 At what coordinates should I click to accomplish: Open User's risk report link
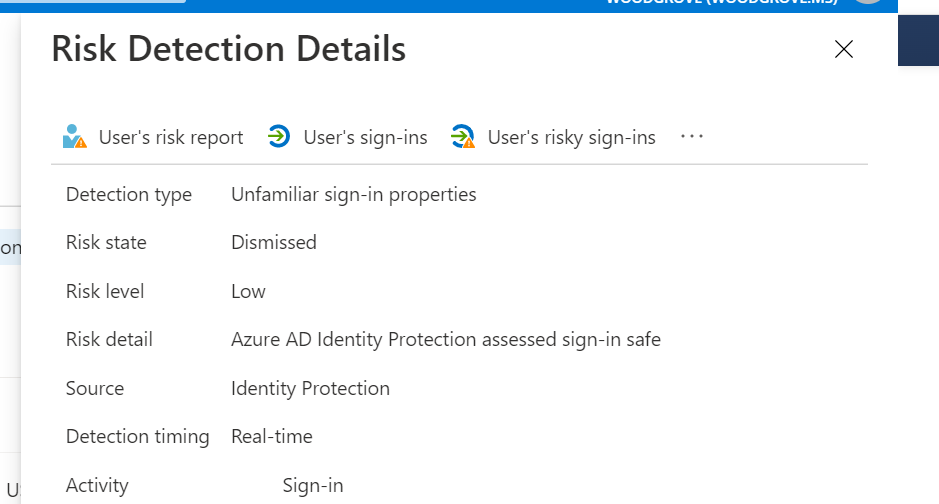(171, 137)
